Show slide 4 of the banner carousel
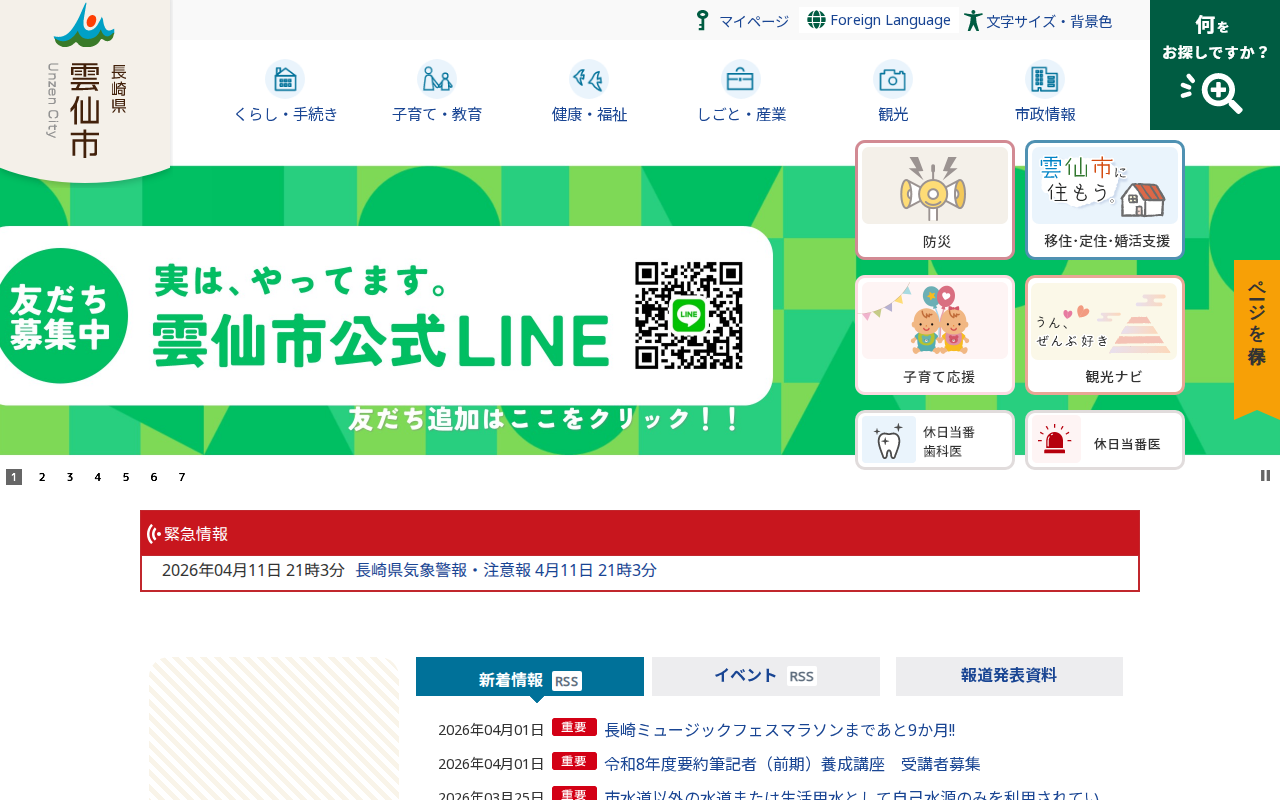Image resolution: width=1280 pixels, height=800 pixels. pyautogui.click(x=98, y=477)
